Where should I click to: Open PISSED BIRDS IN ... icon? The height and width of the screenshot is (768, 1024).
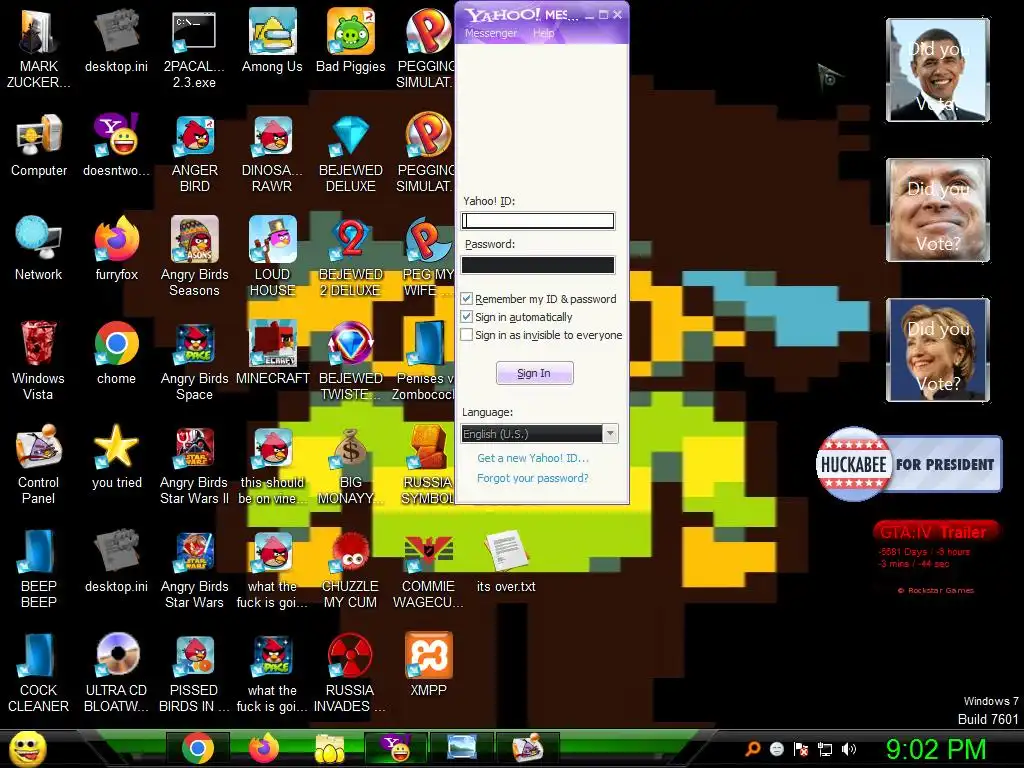(195, 672)
